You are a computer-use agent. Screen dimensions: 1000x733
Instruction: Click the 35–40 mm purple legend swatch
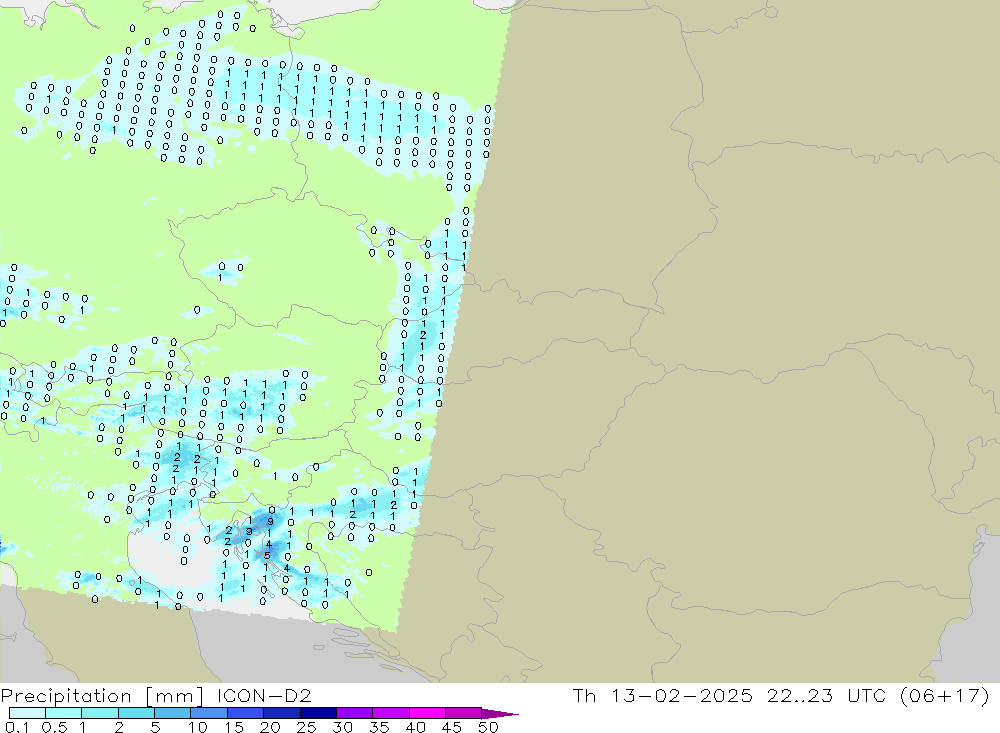391,713
